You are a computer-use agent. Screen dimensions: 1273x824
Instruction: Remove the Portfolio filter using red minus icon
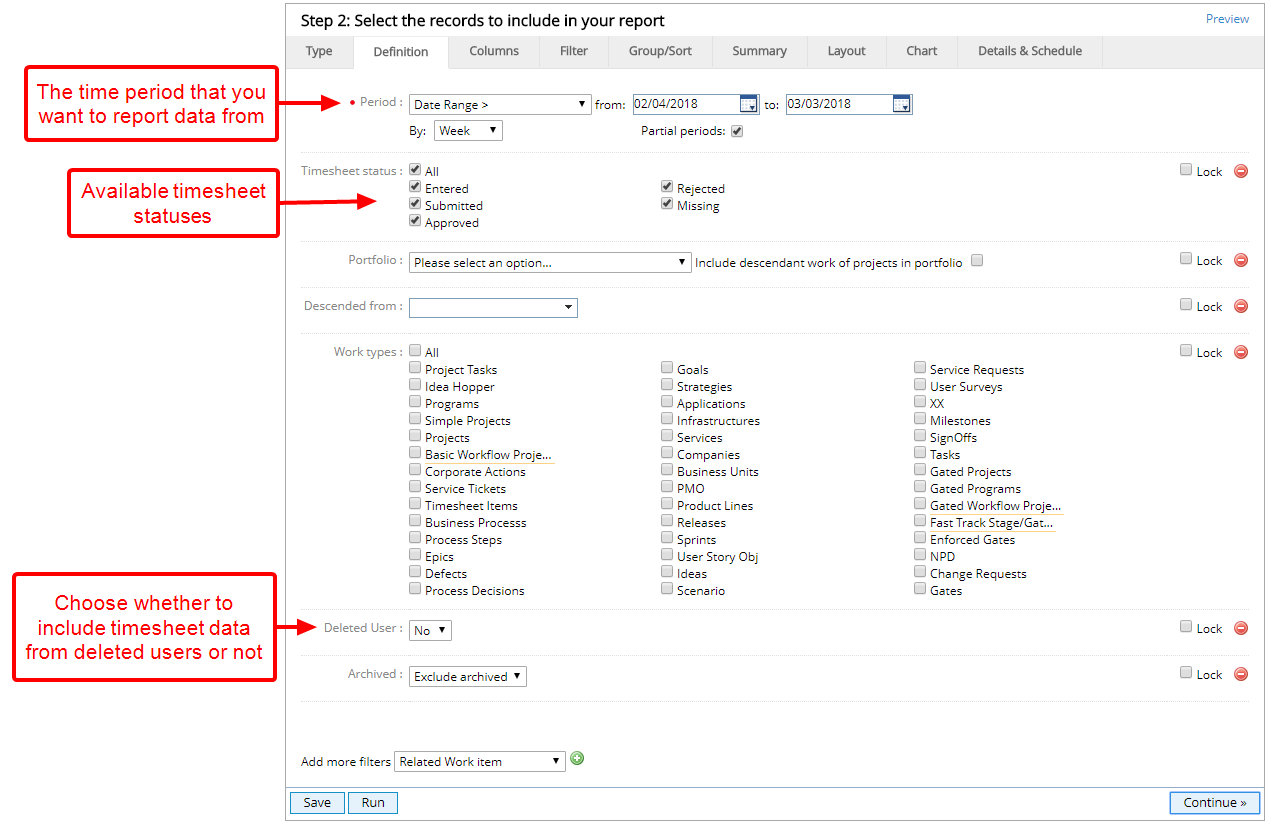(1241, 260)
